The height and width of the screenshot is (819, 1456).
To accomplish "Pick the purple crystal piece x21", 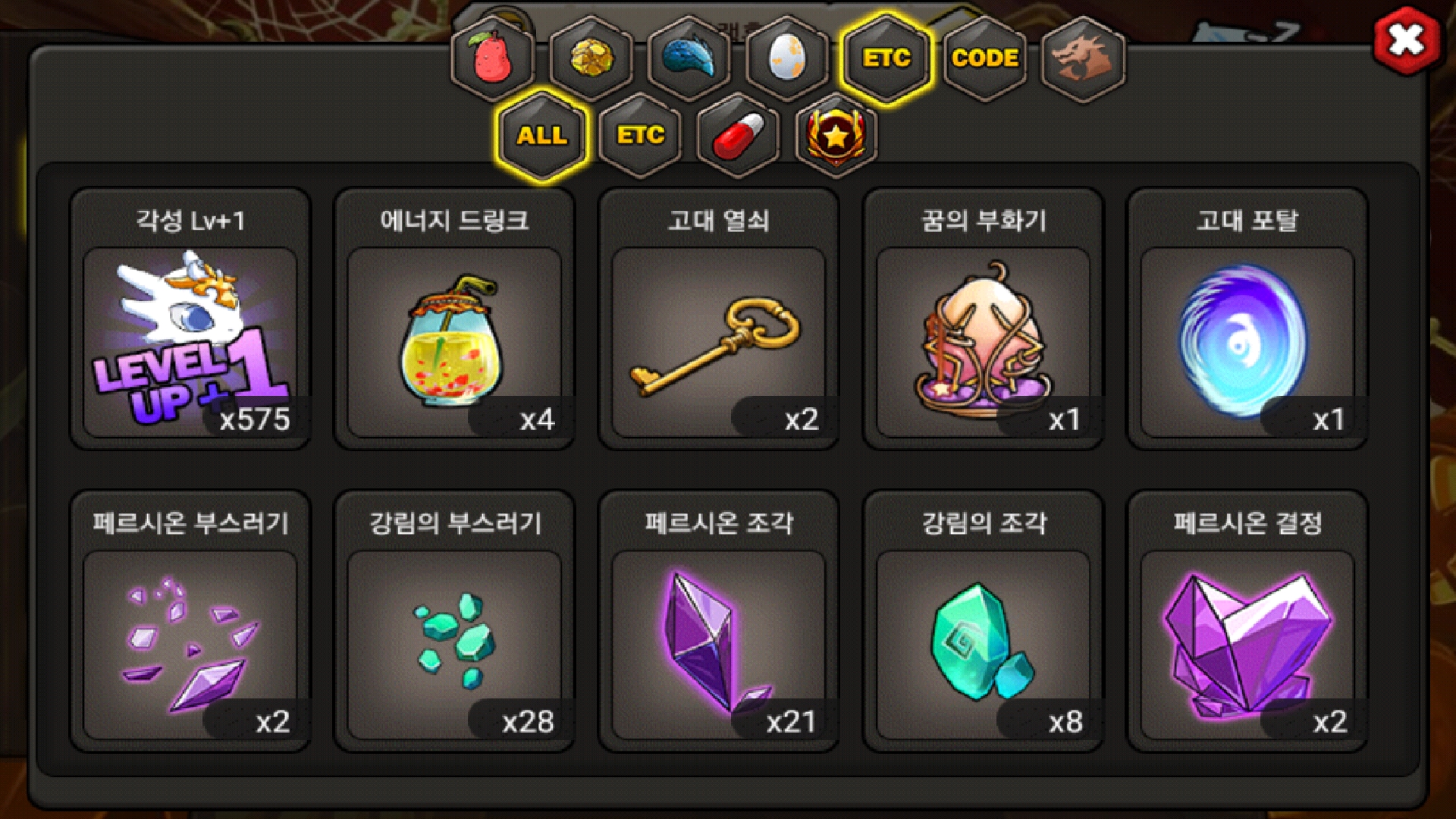I will point(719,621).
